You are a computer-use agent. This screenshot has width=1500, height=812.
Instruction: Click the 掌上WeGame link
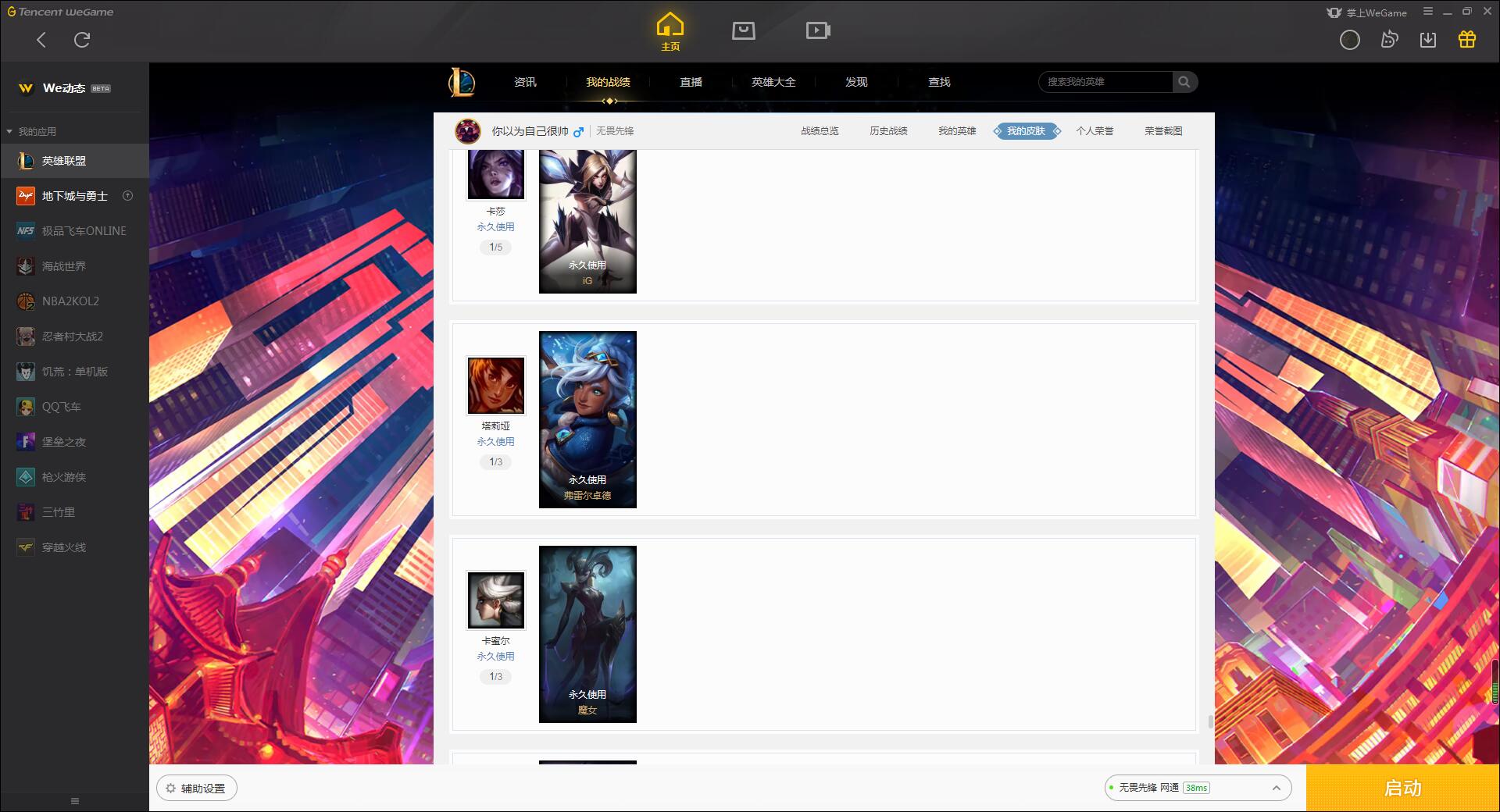[1367, 12]
